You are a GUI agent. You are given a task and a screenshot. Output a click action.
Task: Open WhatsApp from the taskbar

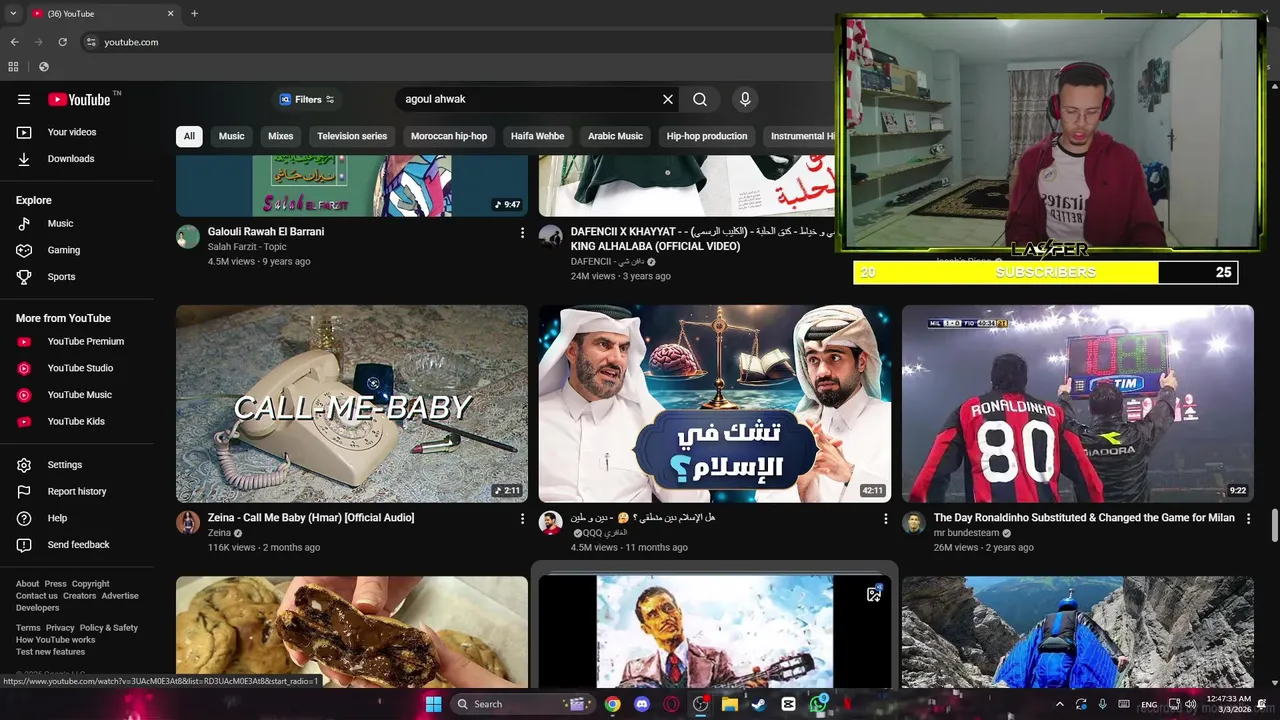(x=818, y=704)
